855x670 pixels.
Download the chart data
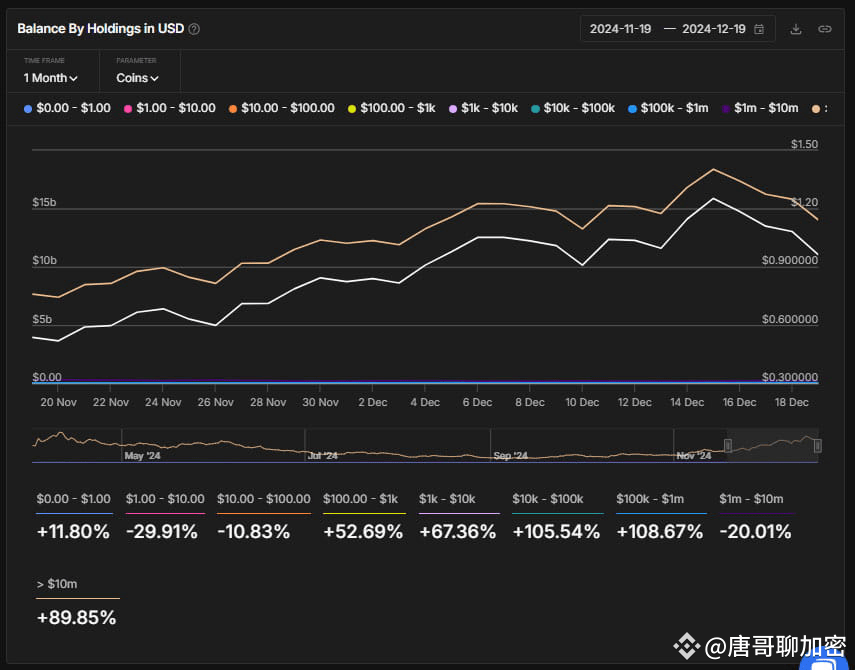pyautogui.click(x=796, y=29)
